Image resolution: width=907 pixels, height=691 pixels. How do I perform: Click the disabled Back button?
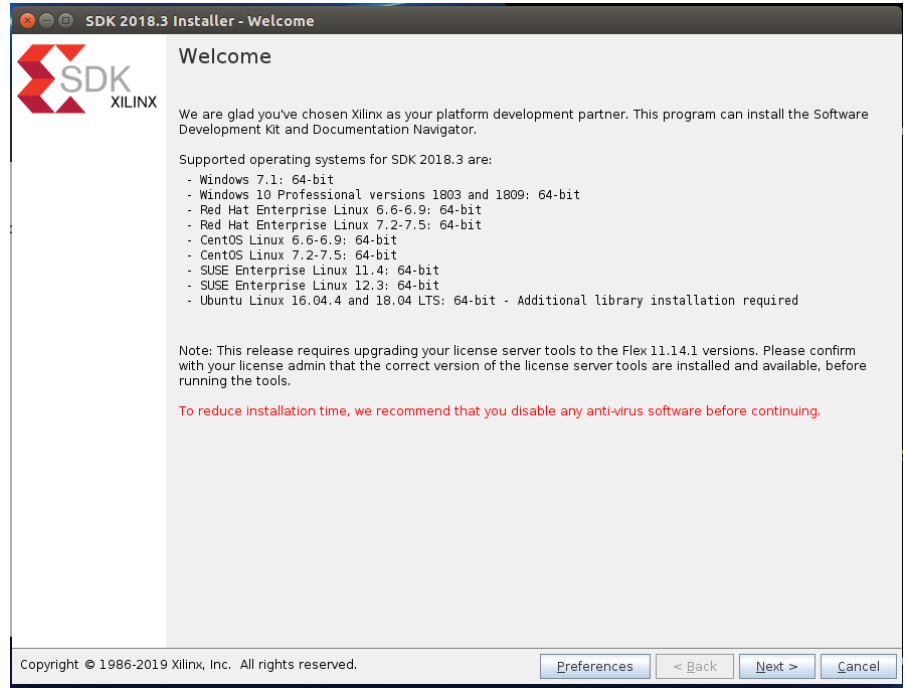tap(695, 666)
